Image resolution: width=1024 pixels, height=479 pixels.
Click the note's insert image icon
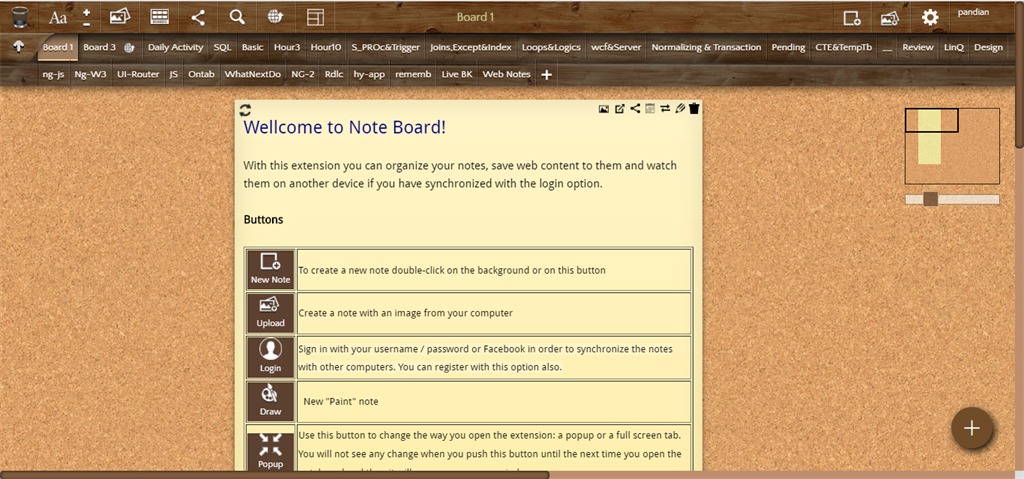[604, 109]
